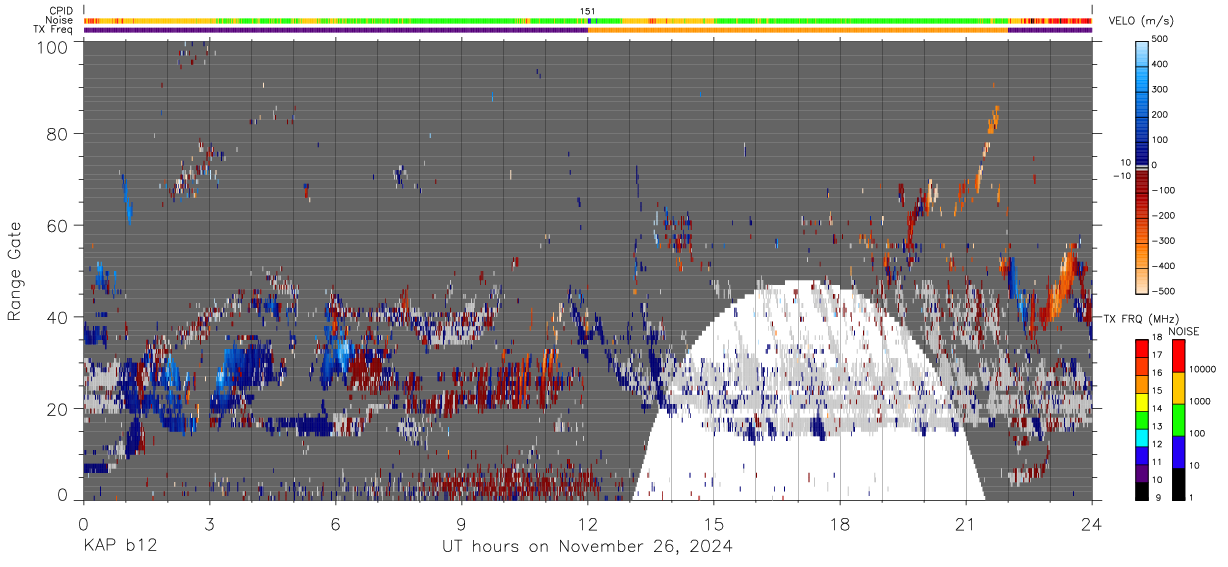Click the TX Freq row label
Viewport: 1228px width, 567px height.
57,30
